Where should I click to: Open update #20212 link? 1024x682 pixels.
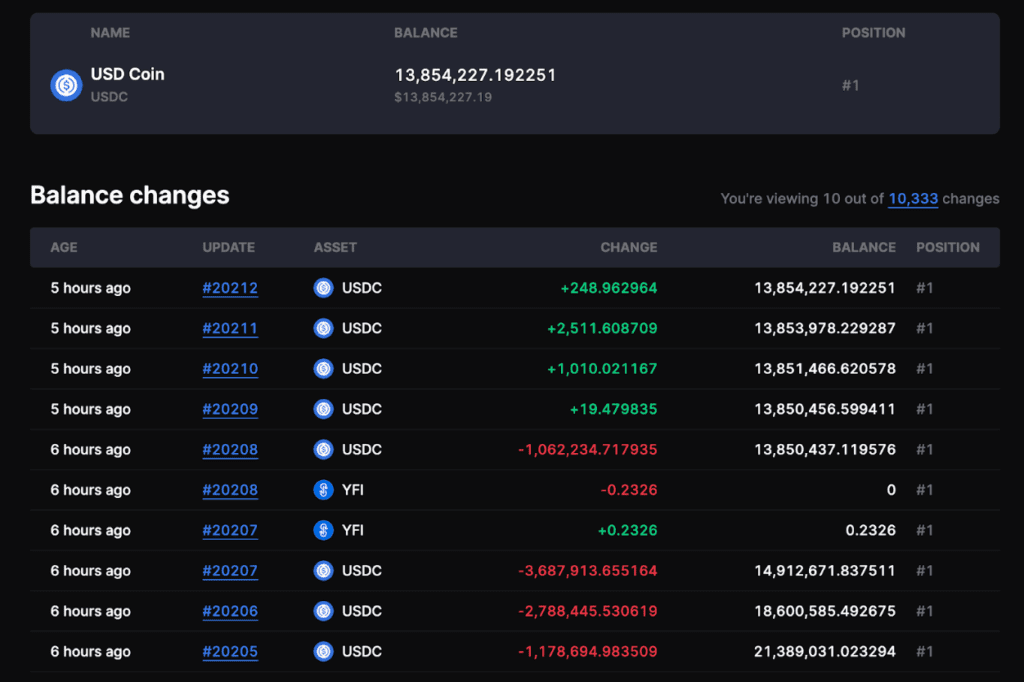230,288
